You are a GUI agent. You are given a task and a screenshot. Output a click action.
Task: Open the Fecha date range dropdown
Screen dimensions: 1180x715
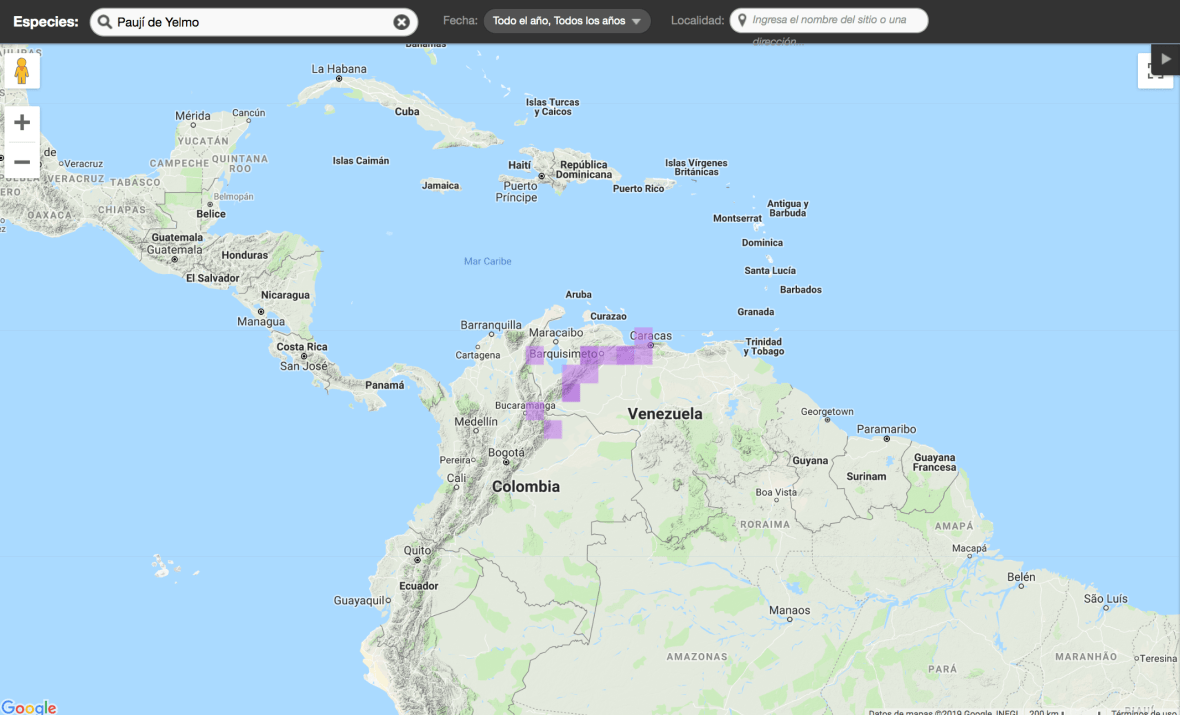coord(567,21)
